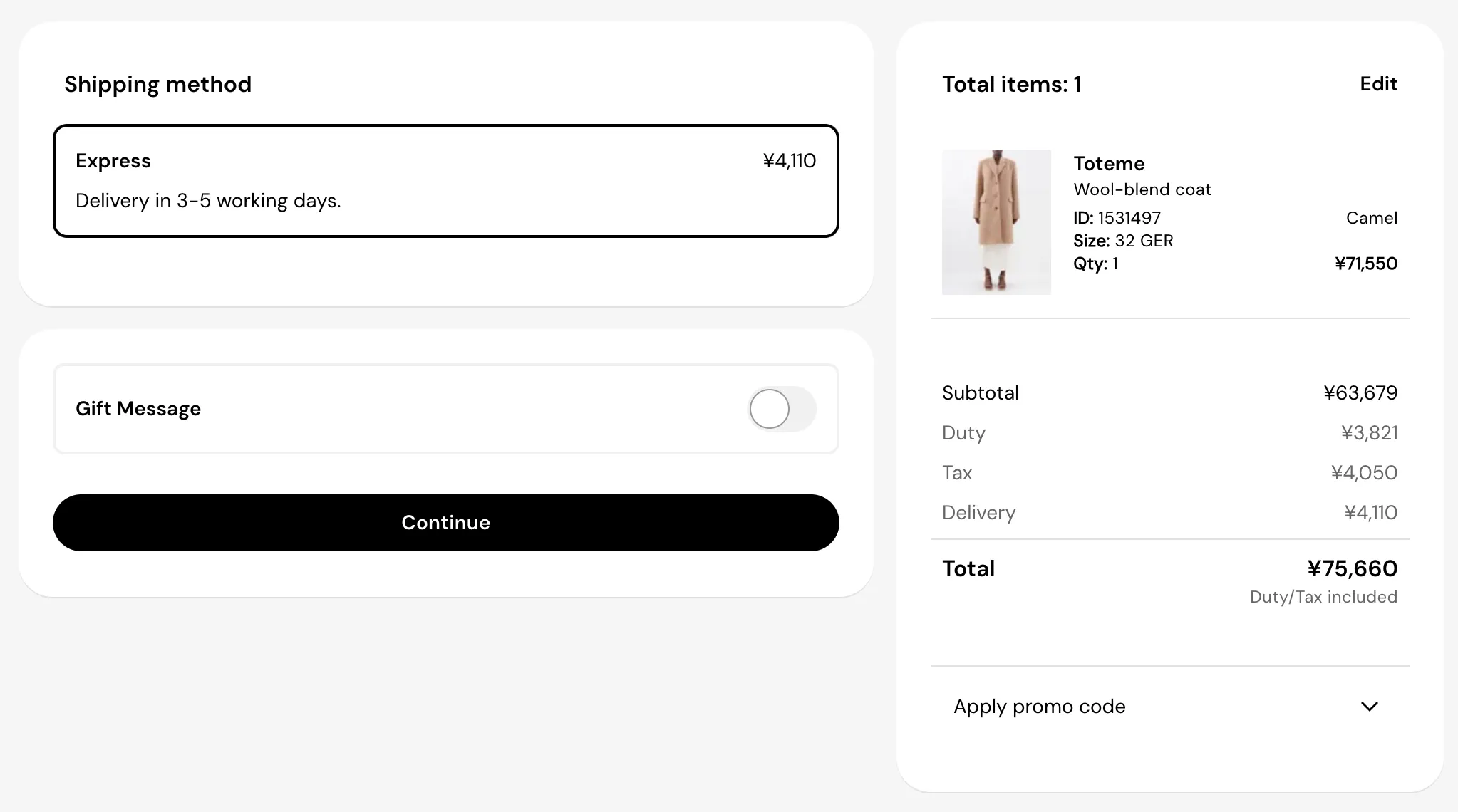The width and height of the screenshot is (1458, 812).
Task: Click the Total items: 1 heading
Action: pyautogui.click(x=1012, y=84)
